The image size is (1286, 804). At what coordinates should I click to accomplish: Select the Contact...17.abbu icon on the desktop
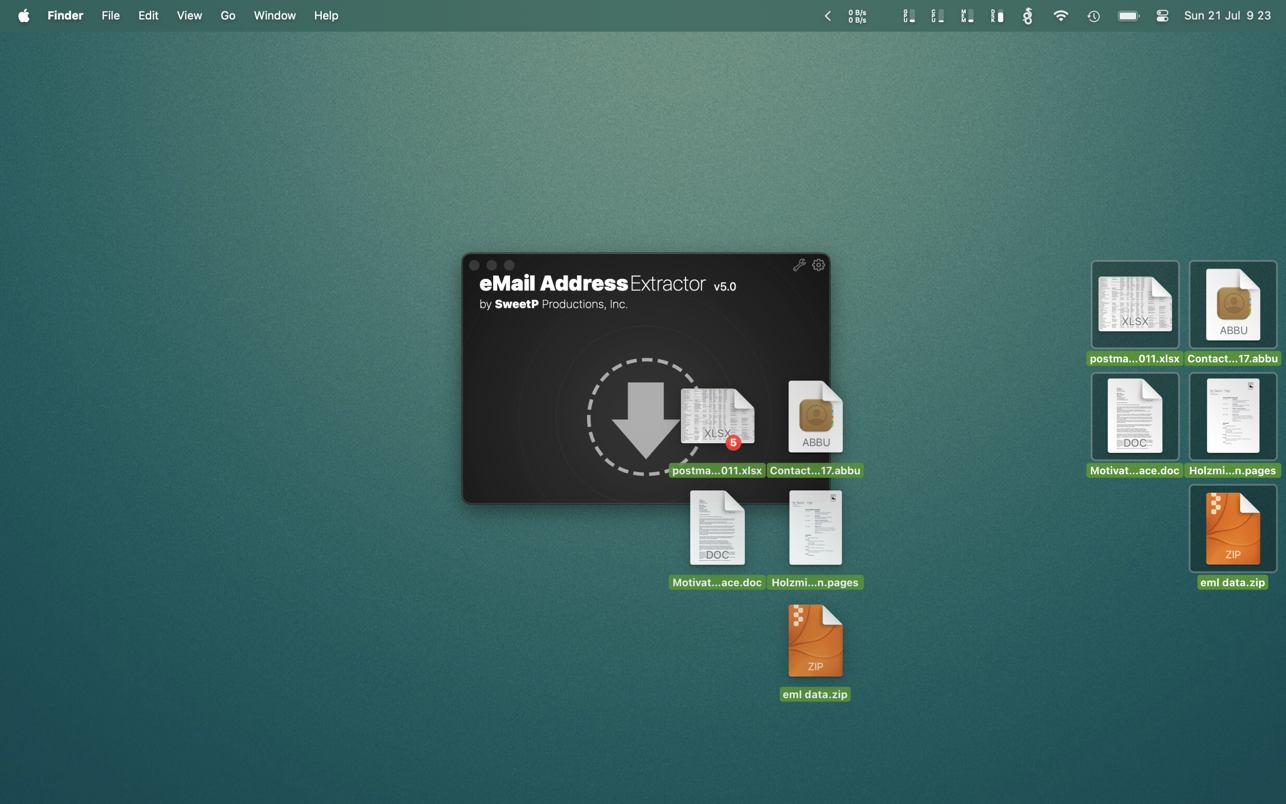(1233, 305)
